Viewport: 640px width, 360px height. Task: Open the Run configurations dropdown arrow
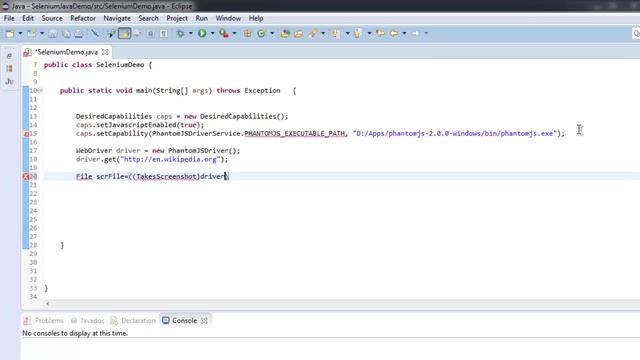(212, 33)
